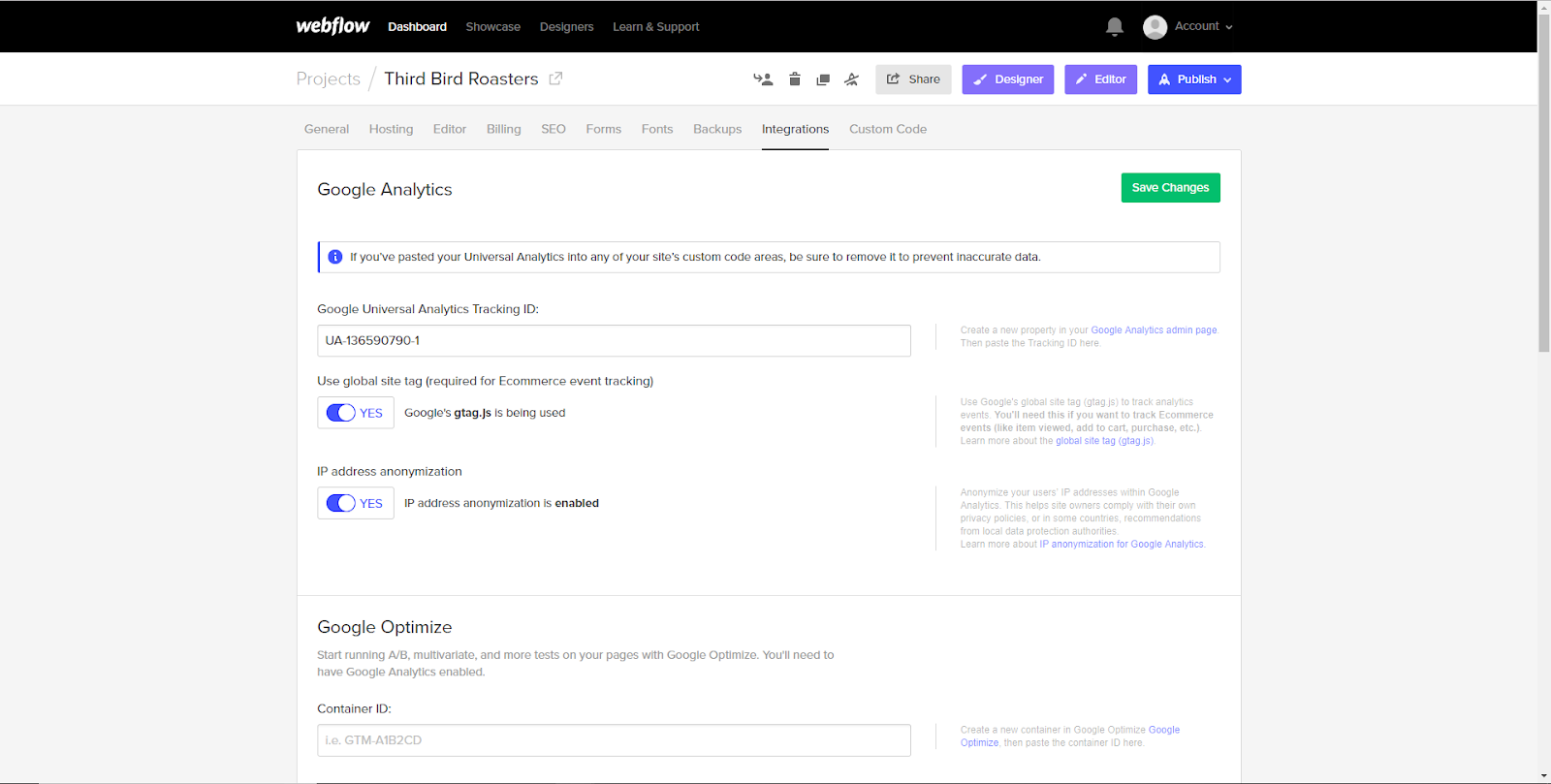Open the Account dropdown menu

1188,27
